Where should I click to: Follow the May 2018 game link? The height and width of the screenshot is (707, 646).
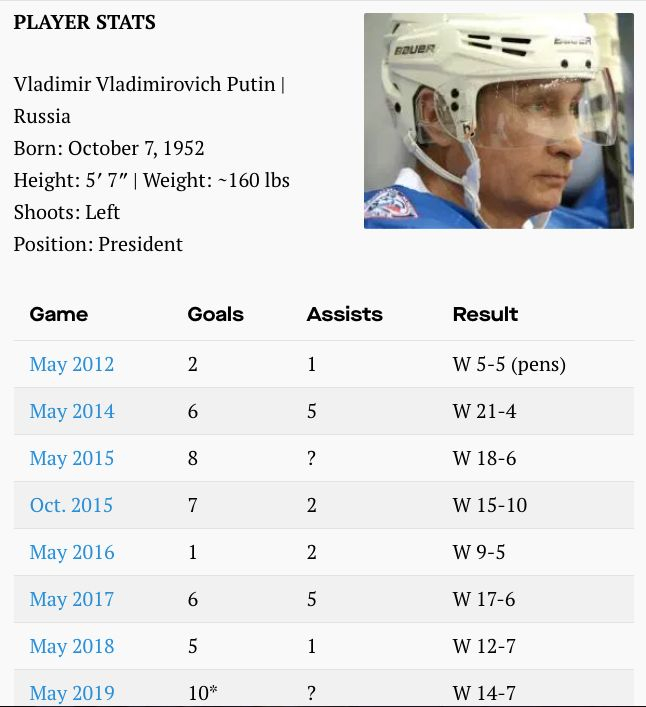click(72, 646)
